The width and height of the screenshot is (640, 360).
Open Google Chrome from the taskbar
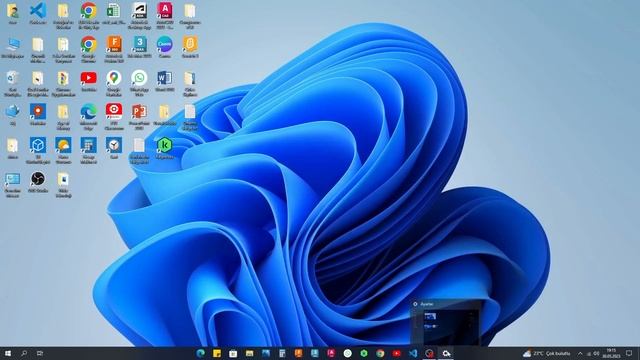click(380, 353)
